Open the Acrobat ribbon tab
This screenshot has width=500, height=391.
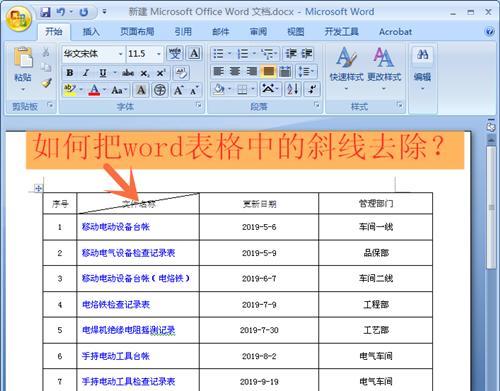click(395, 32)
